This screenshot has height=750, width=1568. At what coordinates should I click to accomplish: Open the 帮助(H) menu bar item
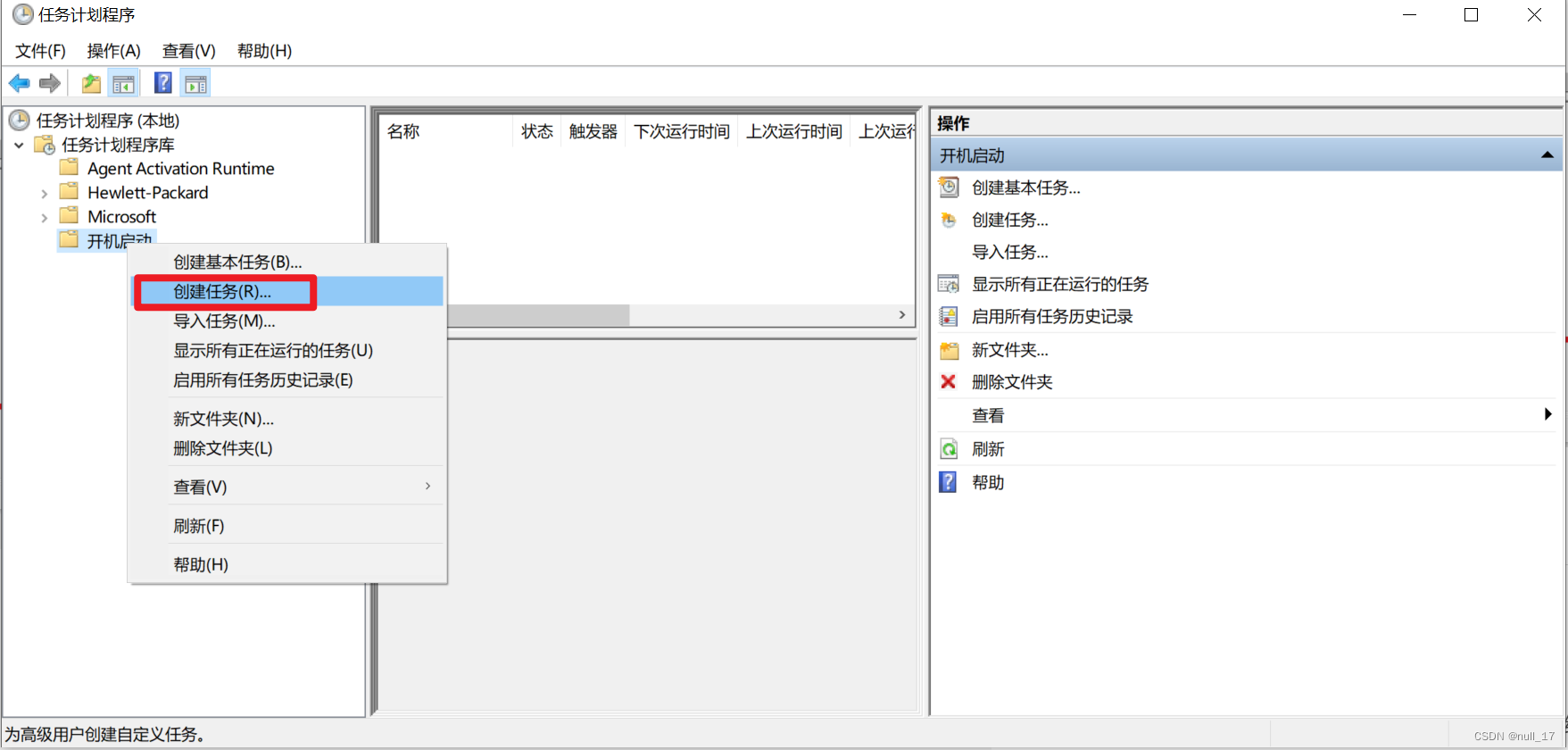point(264,51)
